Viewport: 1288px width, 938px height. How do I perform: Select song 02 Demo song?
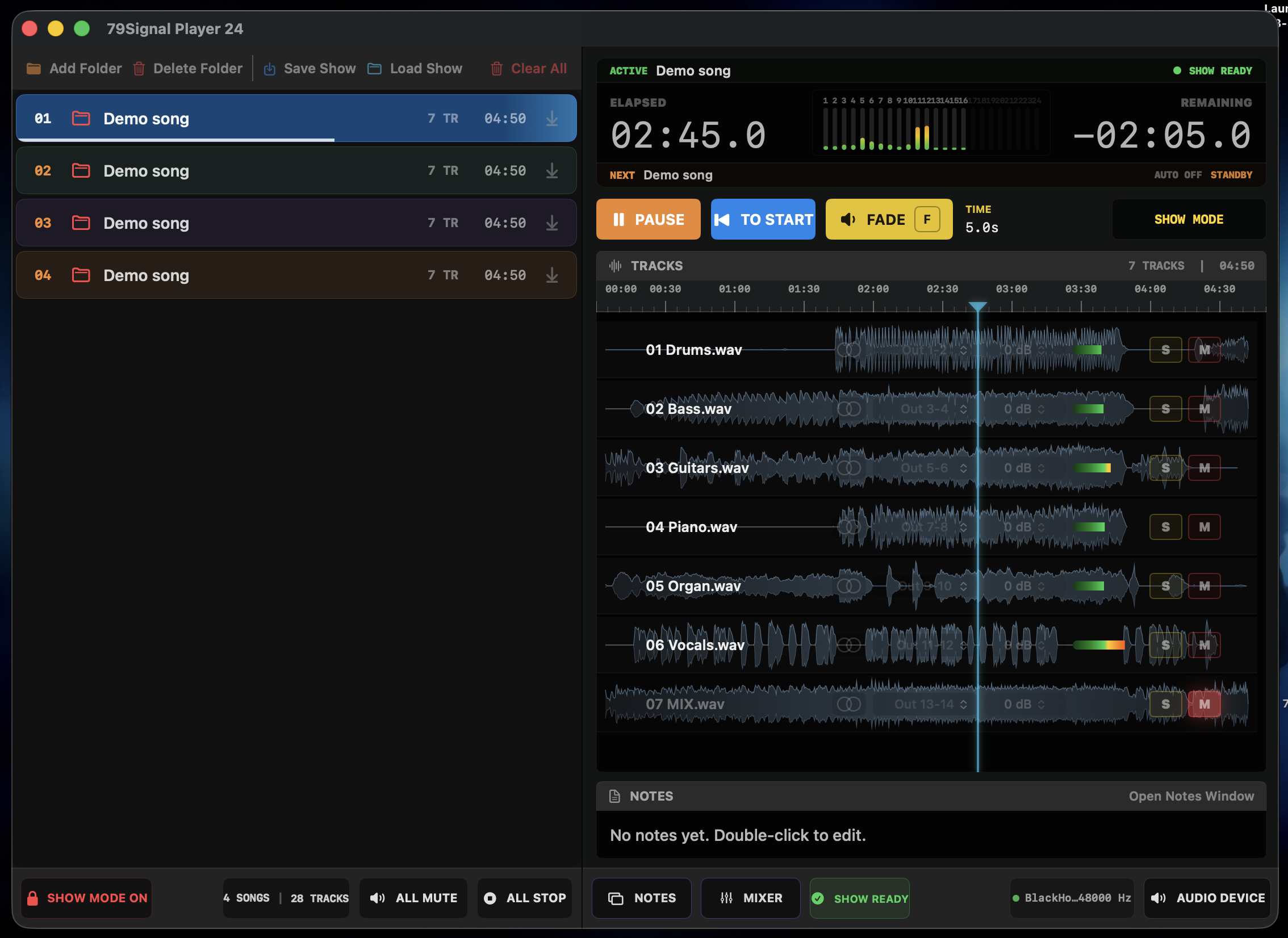(296, 170)
